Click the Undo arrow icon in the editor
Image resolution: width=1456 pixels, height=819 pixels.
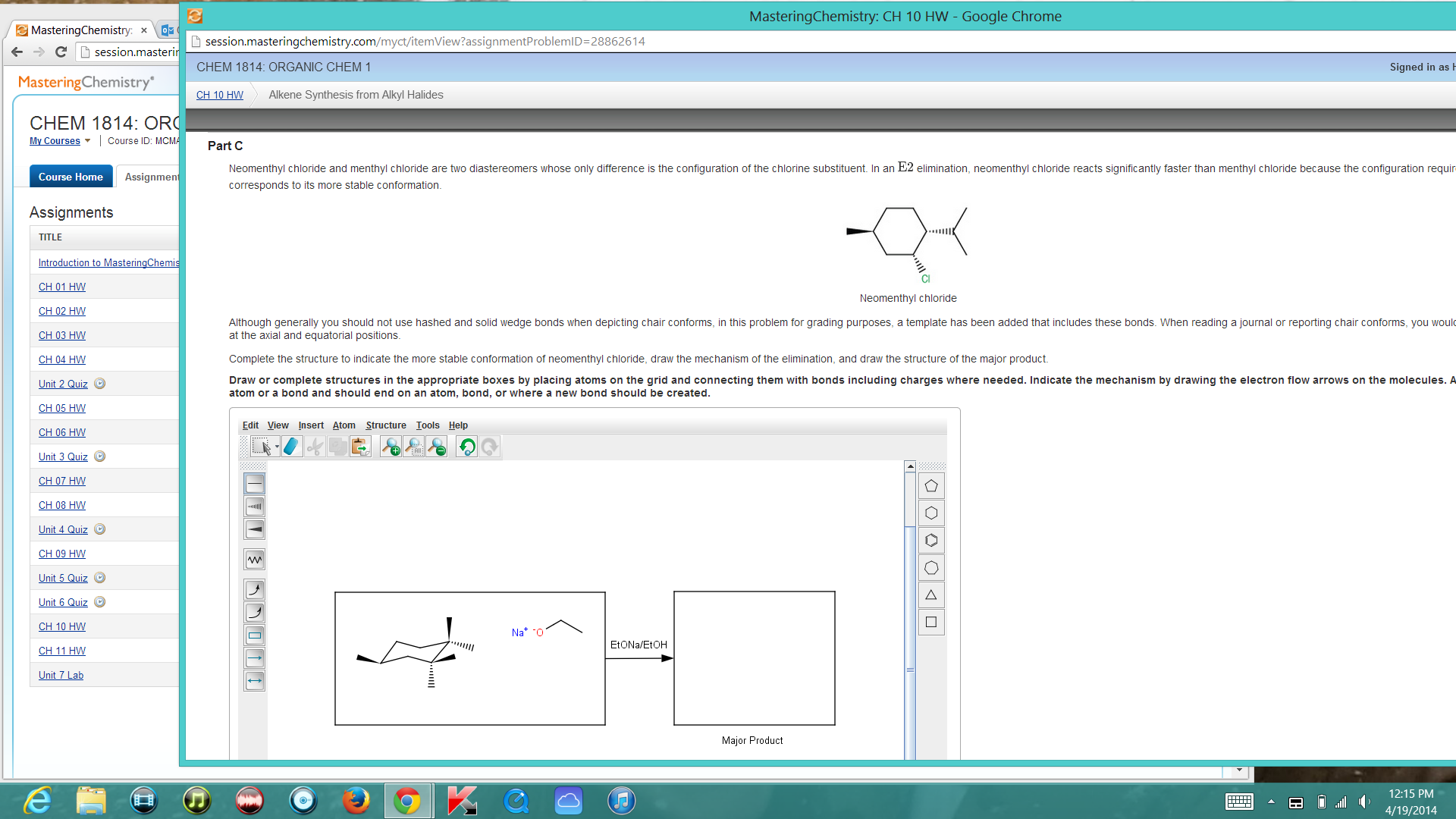[x=466, y=447]
